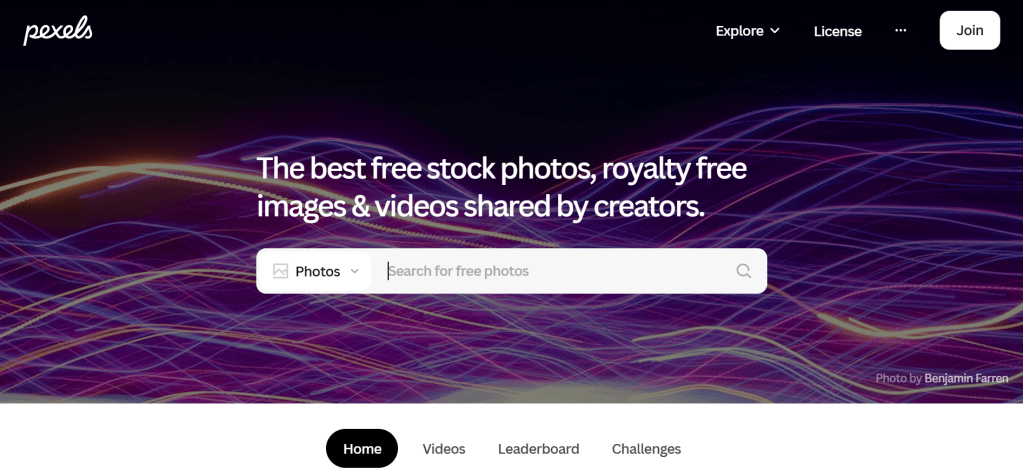Select the Home tab
This screenshot has height=470, width=1023.
pyautogui.click(x=362, y=448)
